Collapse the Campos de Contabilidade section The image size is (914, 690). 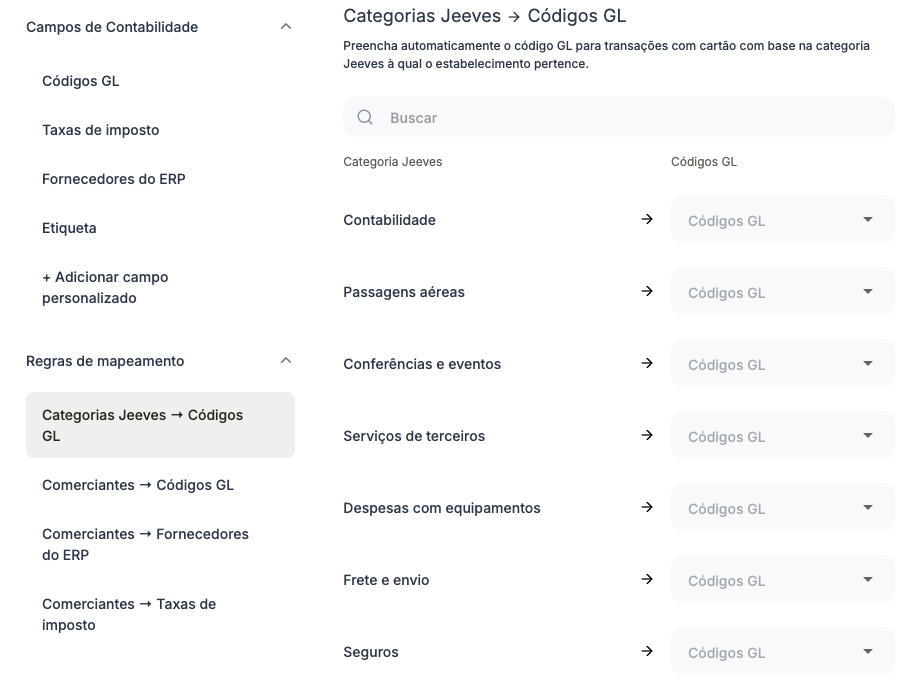[286, 27]
